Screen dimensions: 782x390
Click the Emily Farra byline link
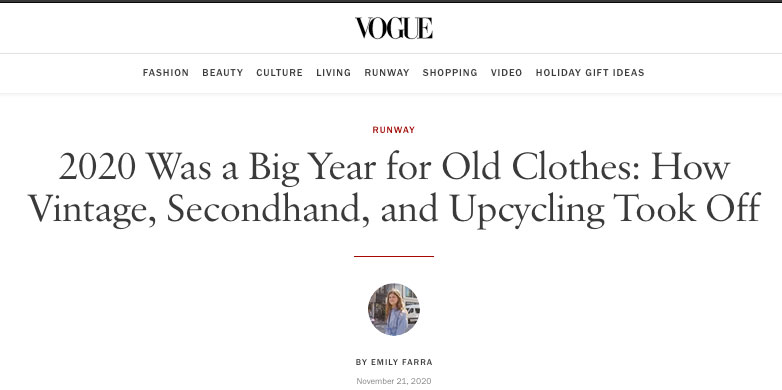[x=402, y=362]
